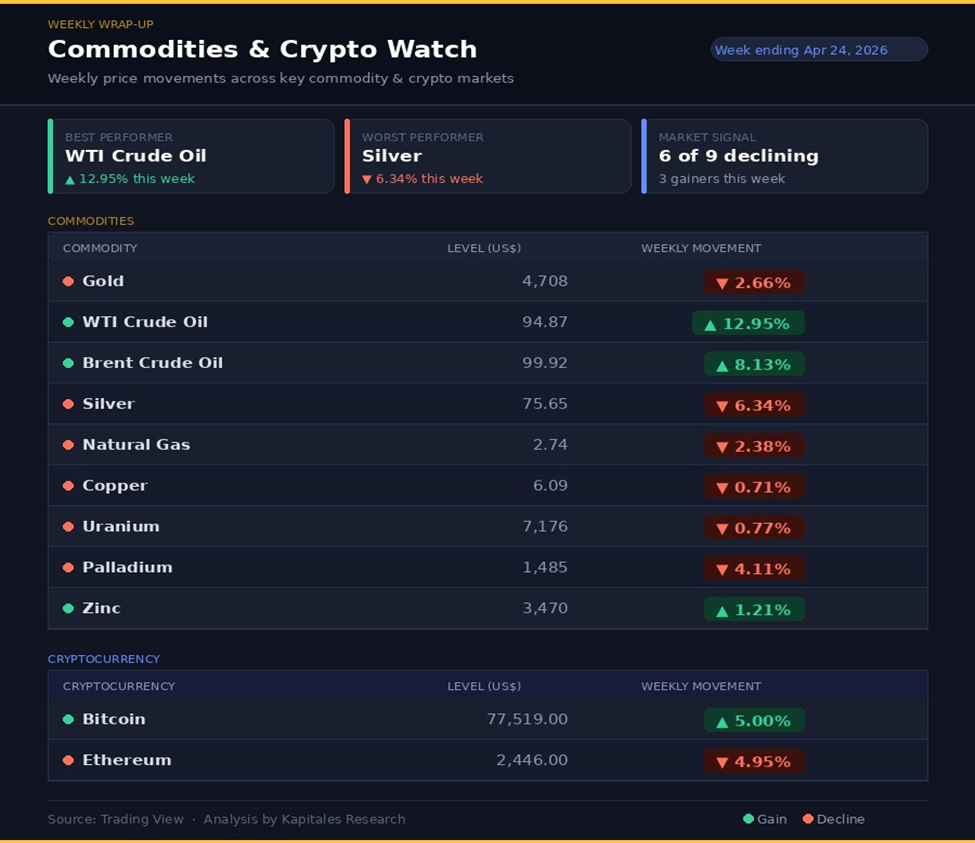Open the Market Signal 6 of 9 declining card
Image resolution: width=975 pixels, height=843 pixels.
(x=785, y=156)
